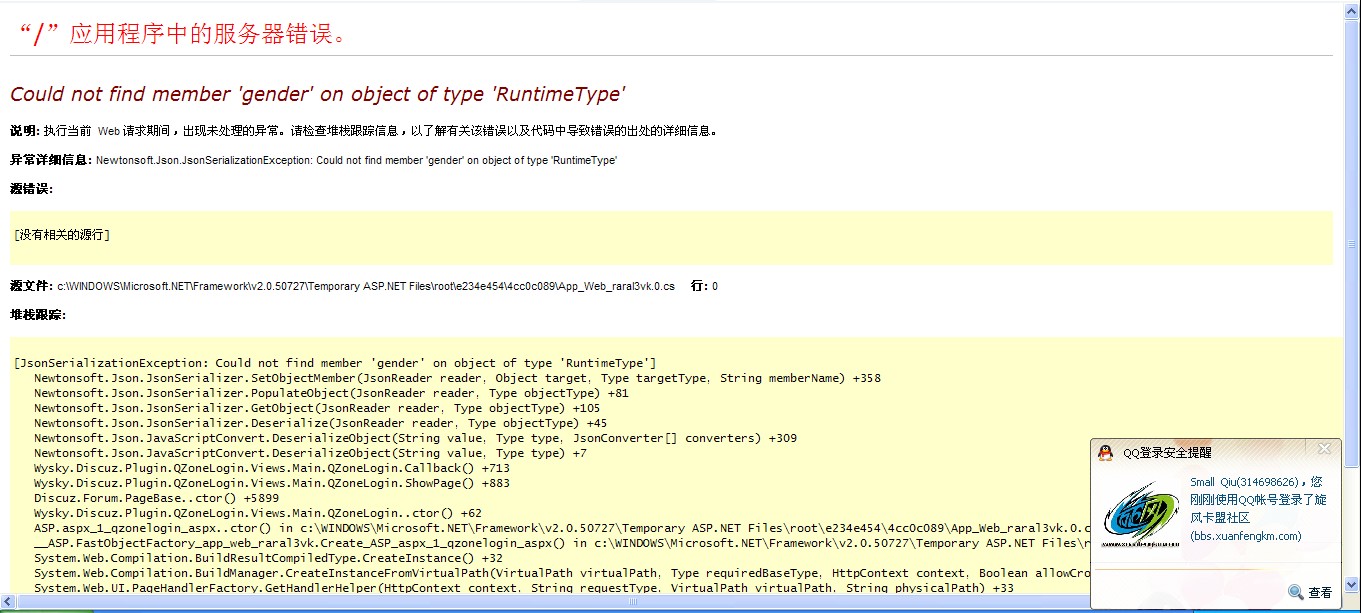Image resolution: width=1361 pixels, height=613 pixels.
Task: Click the QZoneLogin.ShowPage() +883 line
Action: click(271, 483)
